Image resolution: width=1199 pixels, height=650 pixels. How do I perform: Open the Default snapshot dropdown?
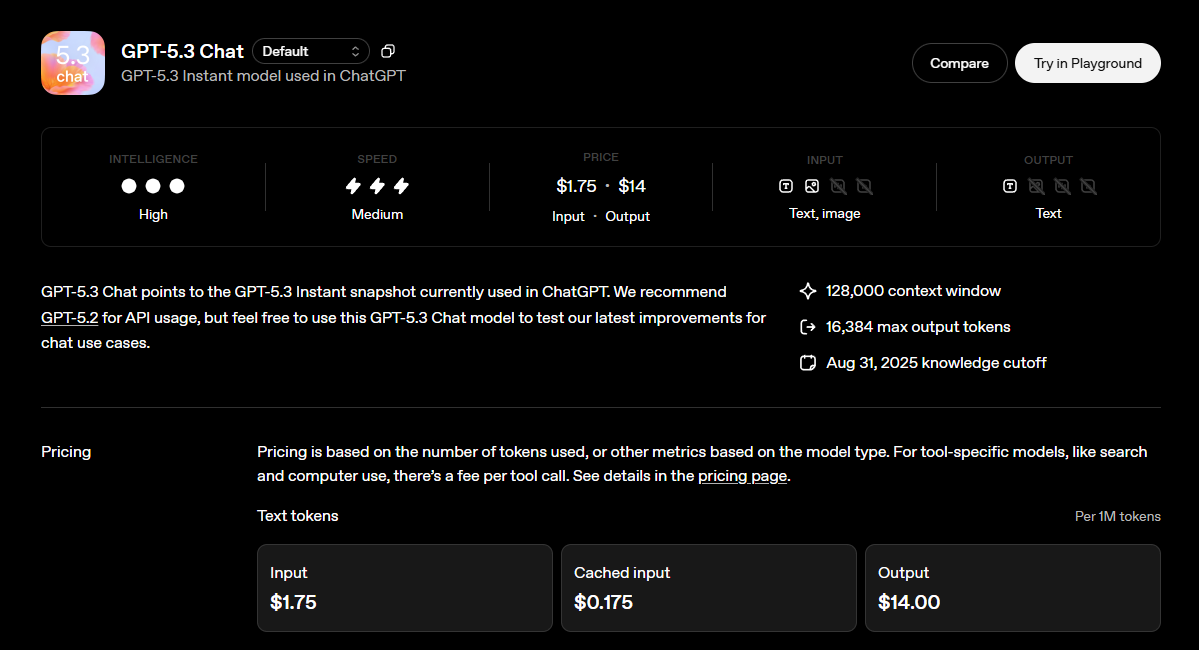tap(311, 50)
